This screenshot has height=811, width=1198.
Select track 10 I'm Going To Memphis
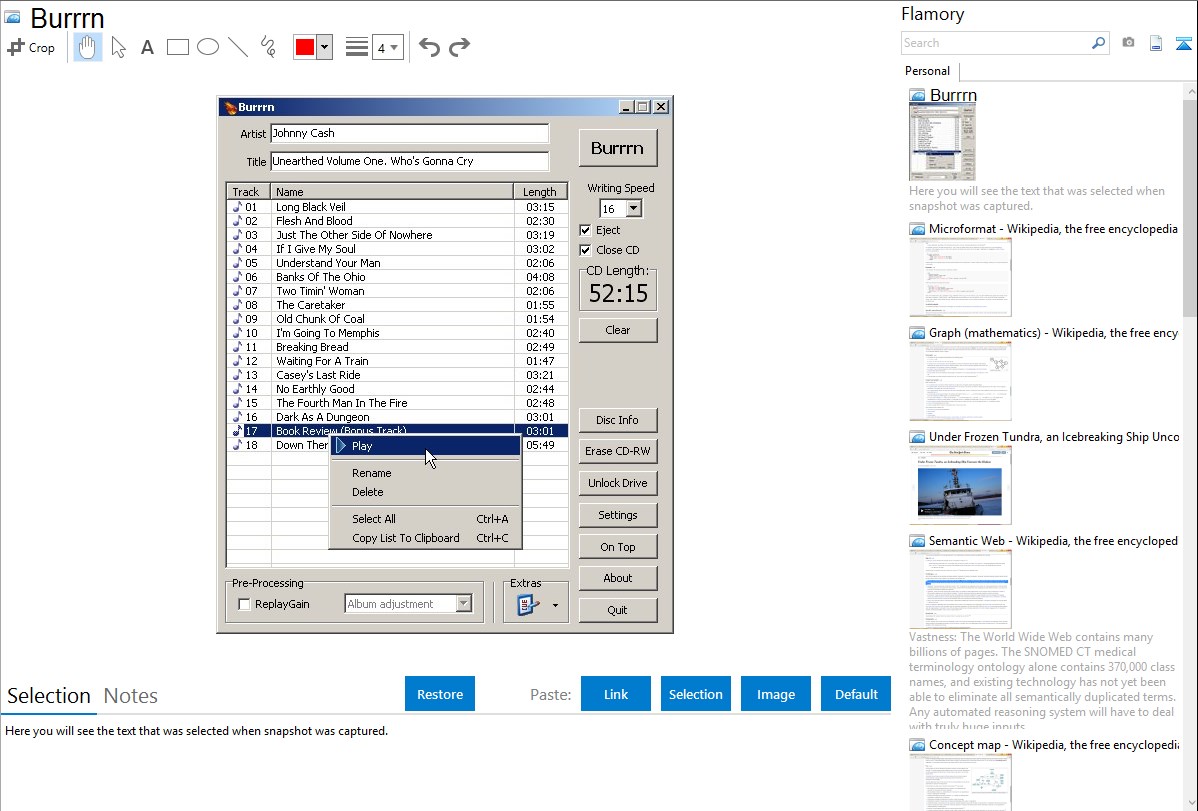pyautogui.click(x=397, y=333)
